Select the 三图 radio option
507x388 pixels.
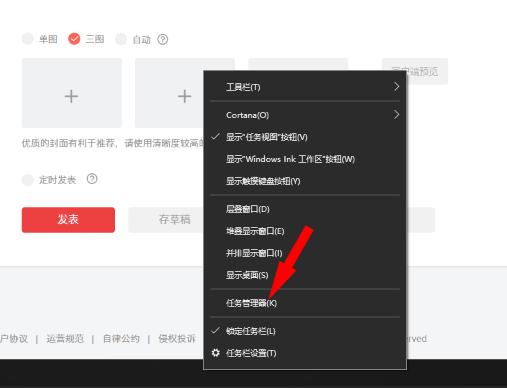click(x=74, y=39)
